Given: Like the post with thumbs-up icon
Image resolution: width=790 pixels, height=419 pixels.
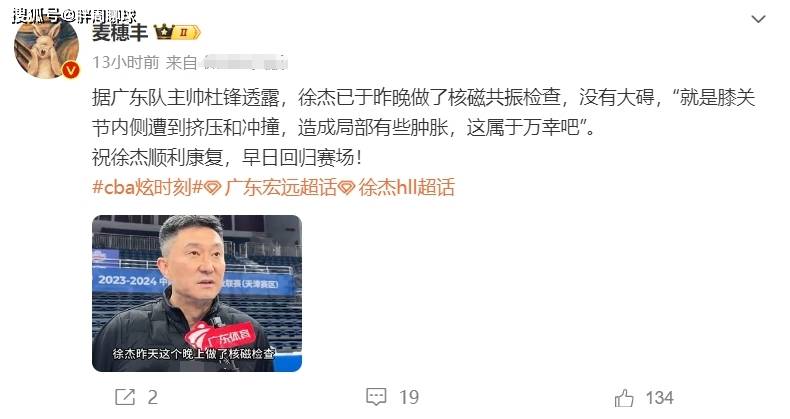Looking at the screenshot, I should tap(624, 398).
